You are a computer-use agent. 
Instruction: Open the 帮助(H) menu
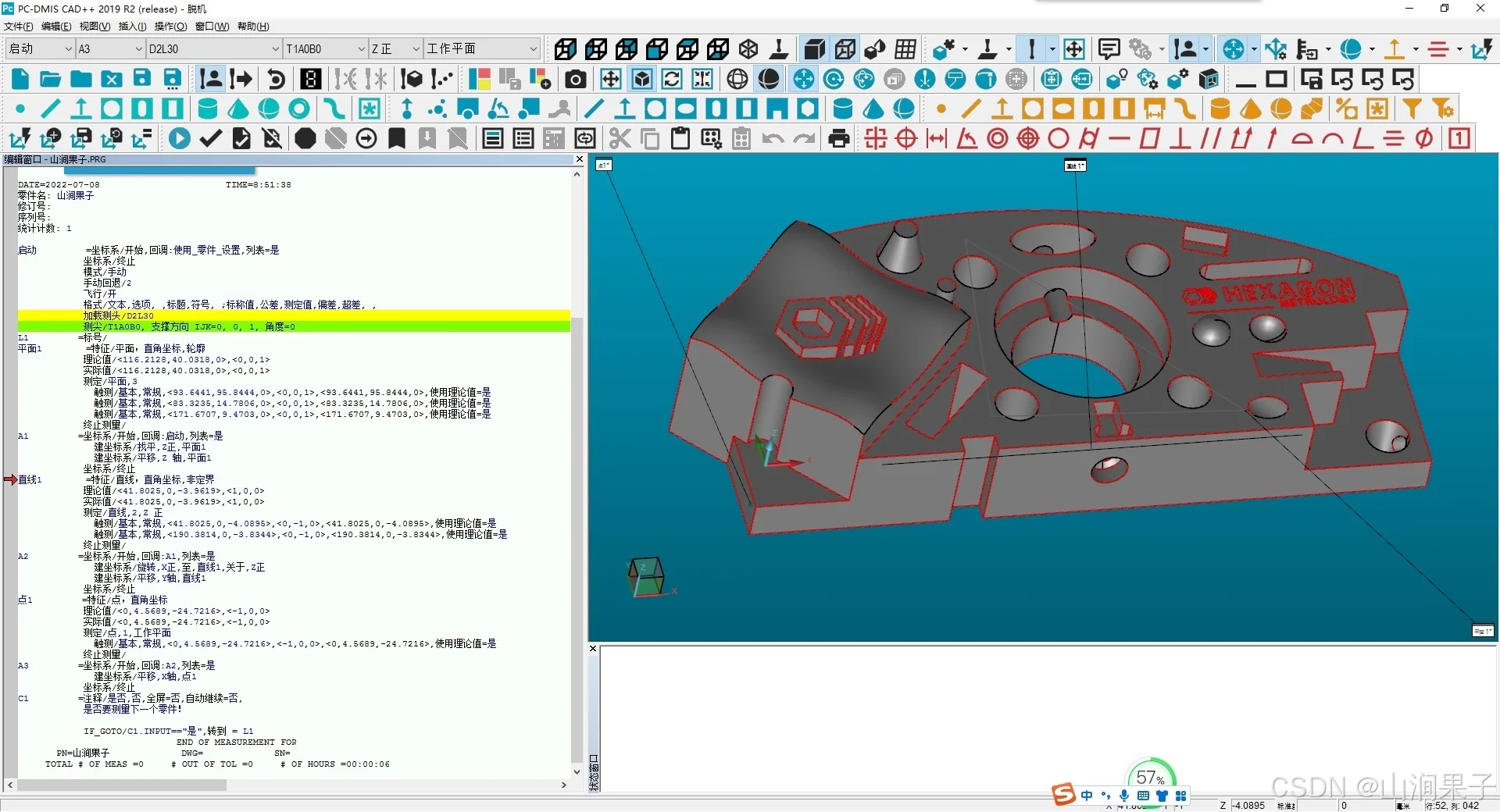(x=253, y=27)
